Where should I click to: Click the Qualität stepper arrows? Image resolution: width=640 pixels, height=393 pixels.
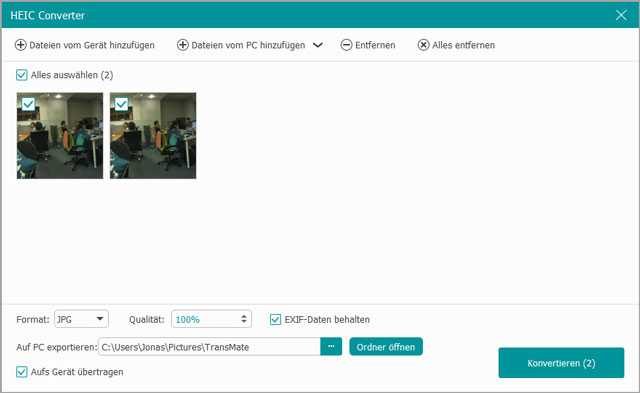[244, 319]
